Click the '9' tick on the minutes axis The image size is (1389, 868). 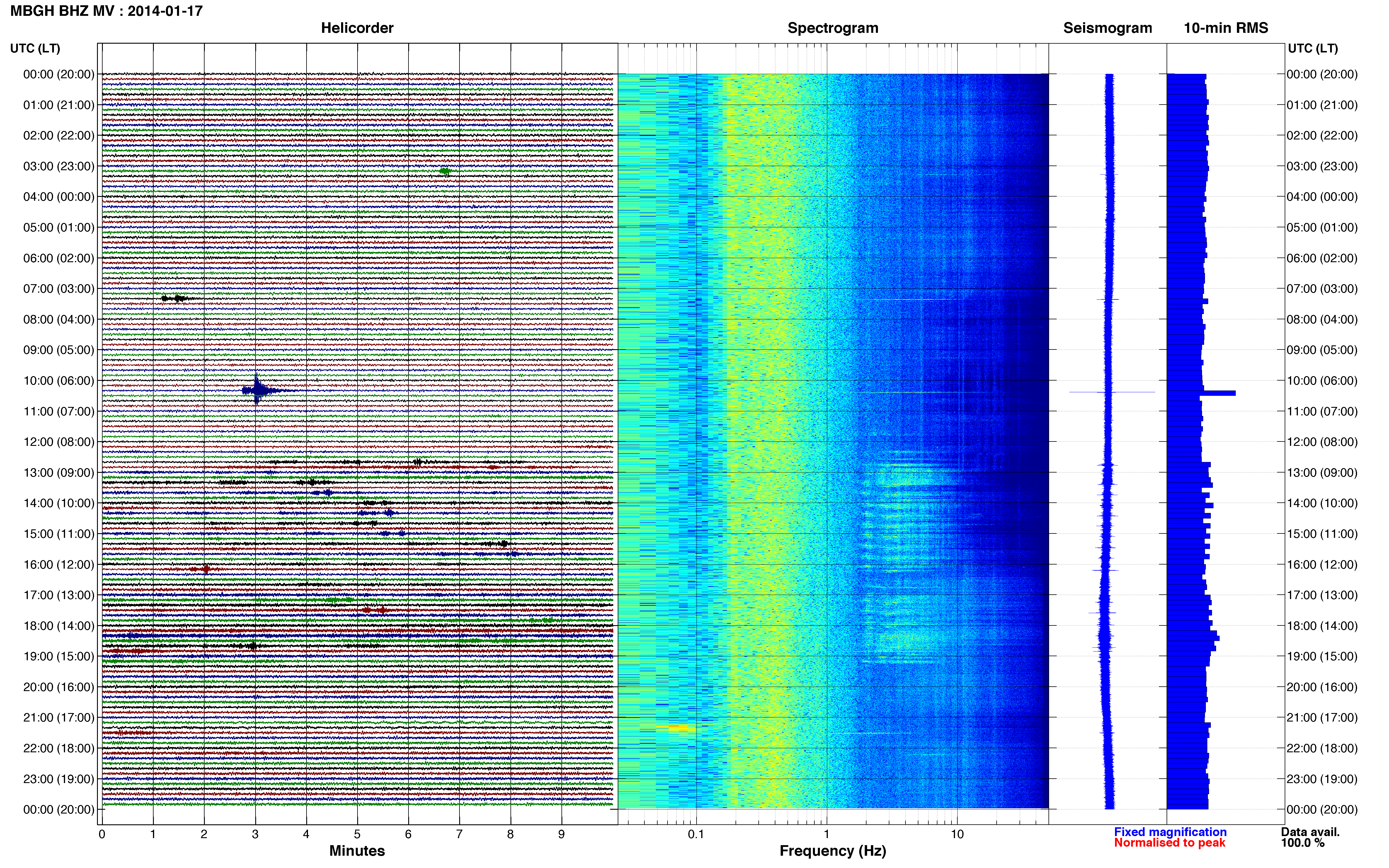tap(561, 834)
